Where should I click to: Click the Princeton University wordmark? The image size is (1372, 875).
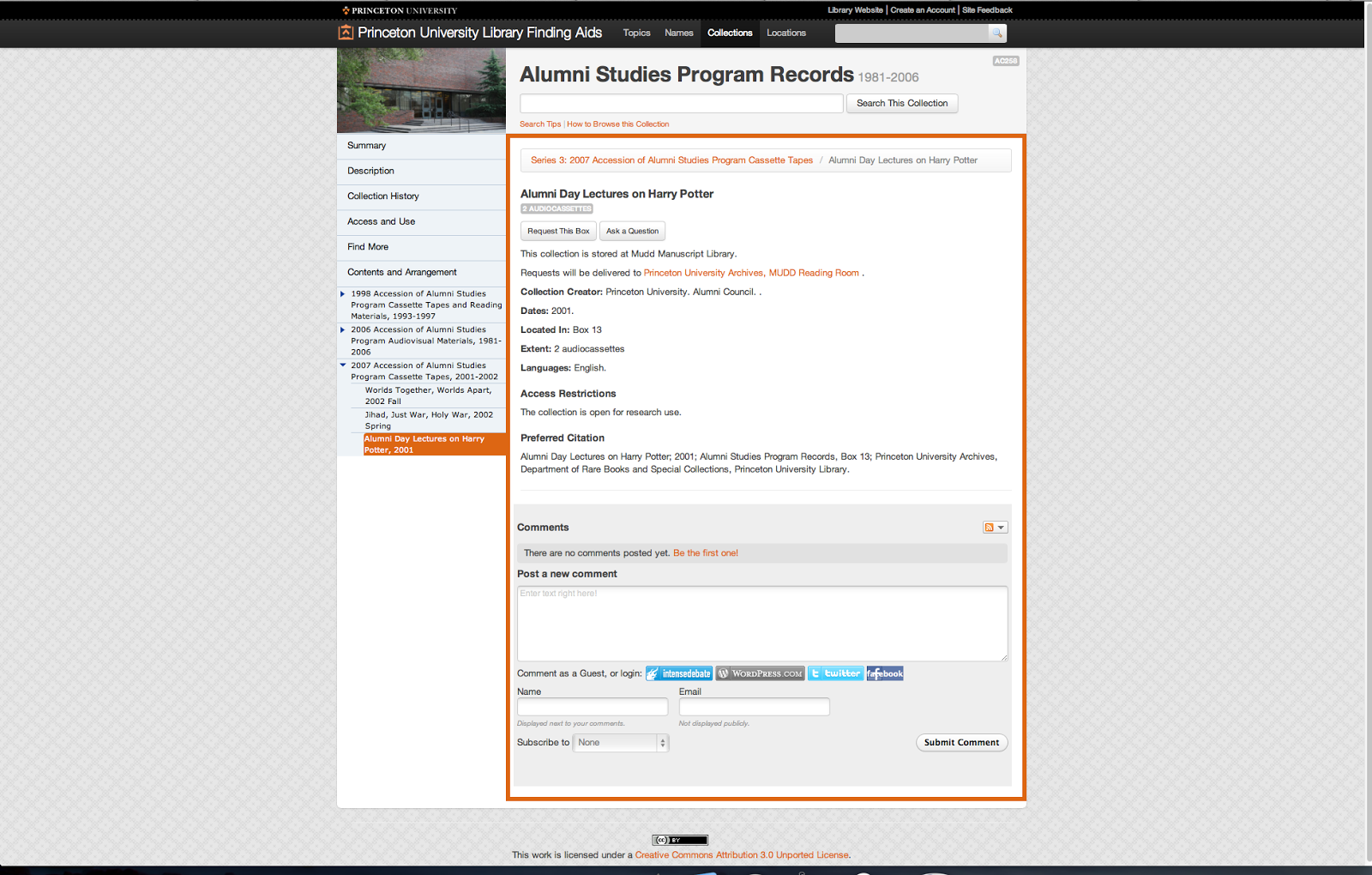[400, 10]
